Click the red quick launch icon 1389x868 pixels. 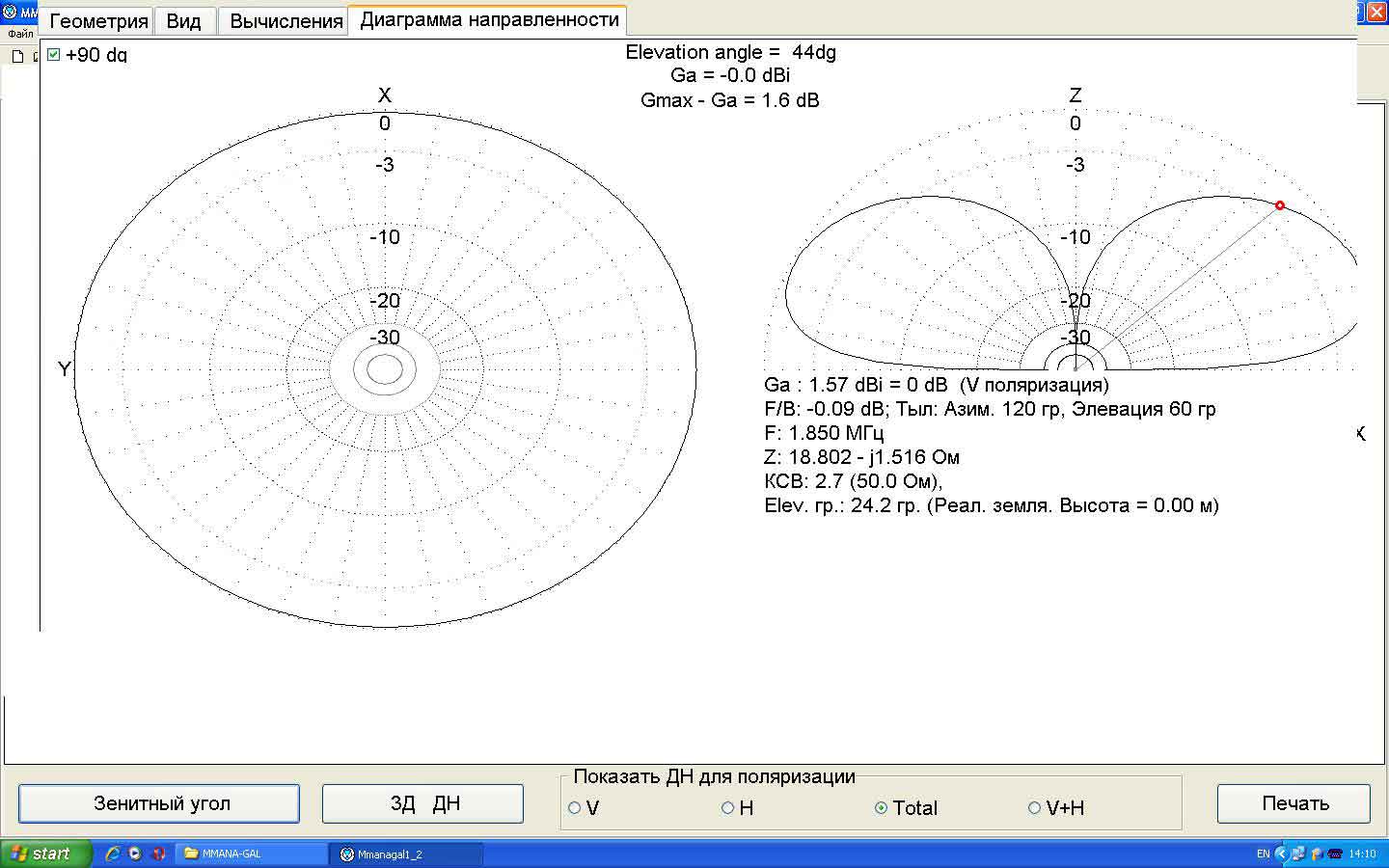tap(159, 854)
